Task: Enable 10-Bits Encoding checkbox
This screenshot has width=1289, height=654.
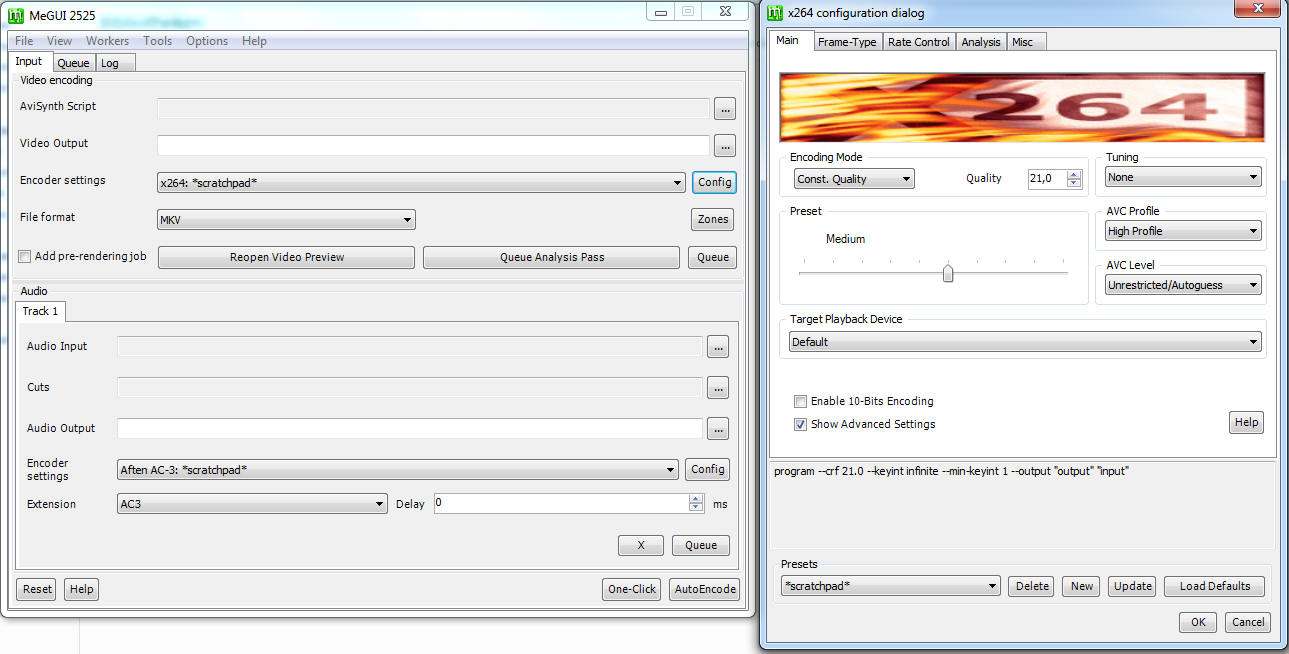Action: click(x=800, y=402)
